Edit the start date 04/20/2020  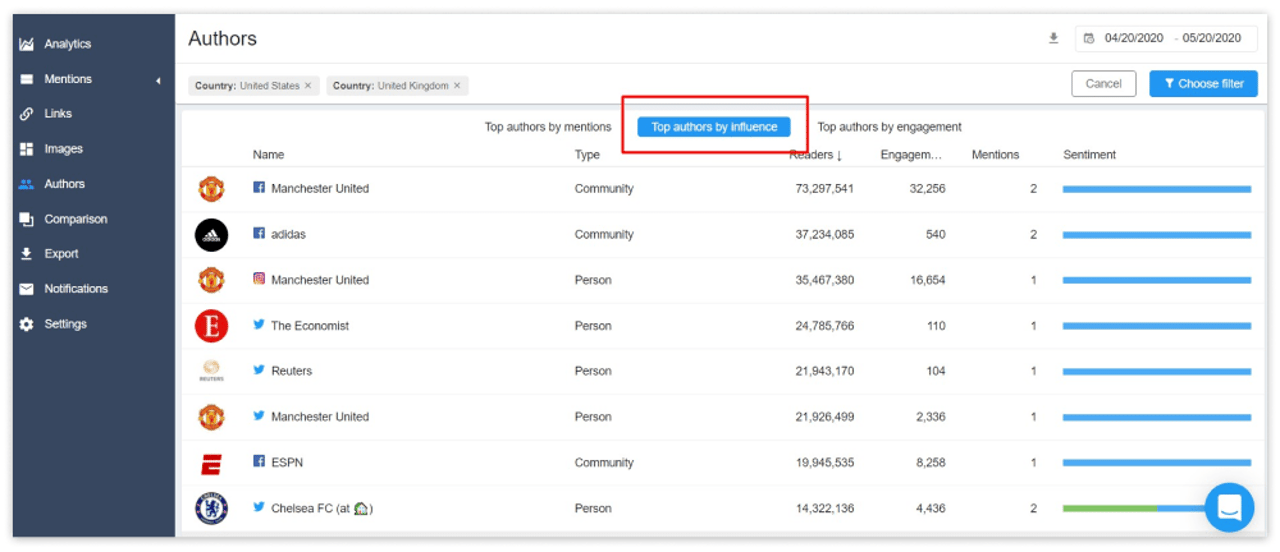(x=1134, y=38)
